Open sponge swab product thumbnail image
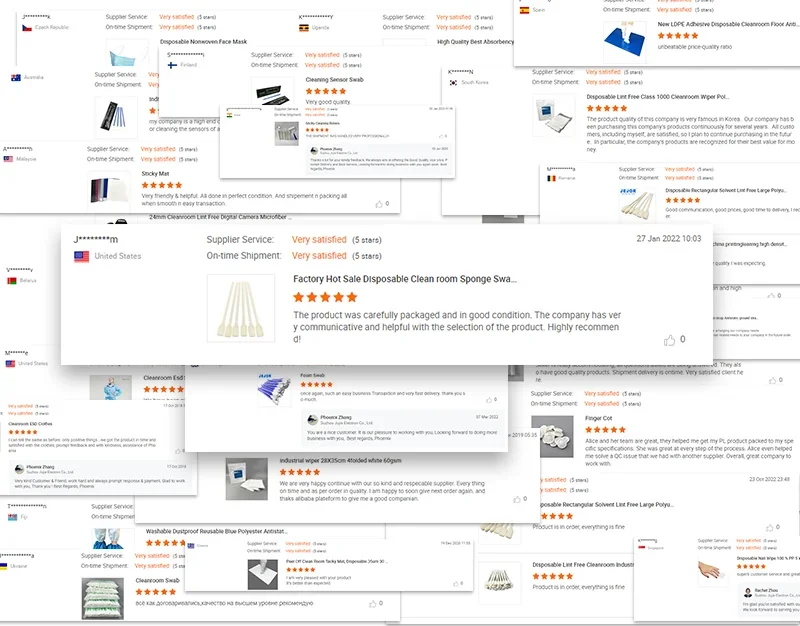This screenshot has width=800, height=626. [241, 308]
